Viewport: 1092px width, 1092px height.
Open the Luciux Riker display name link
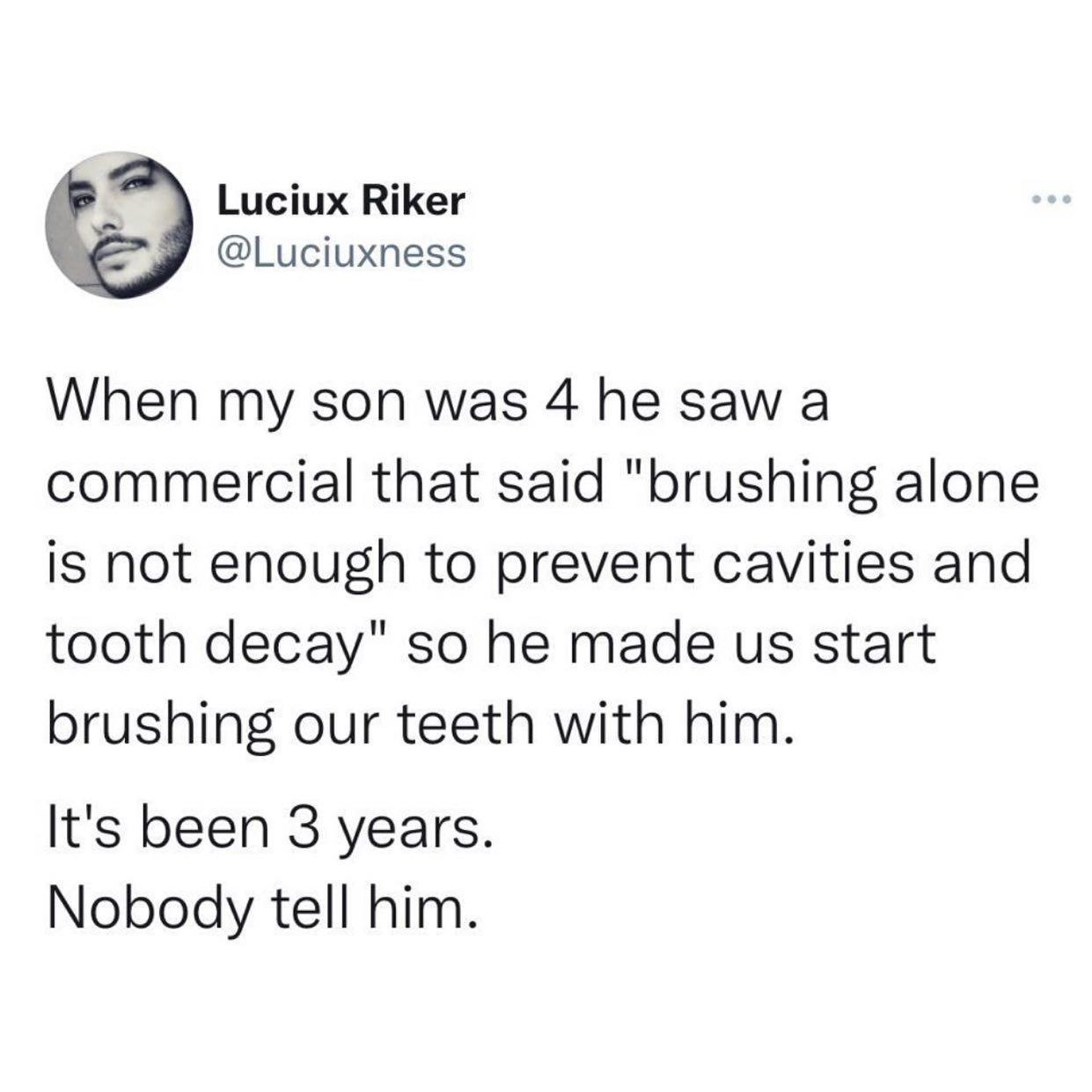coord(340,202)
